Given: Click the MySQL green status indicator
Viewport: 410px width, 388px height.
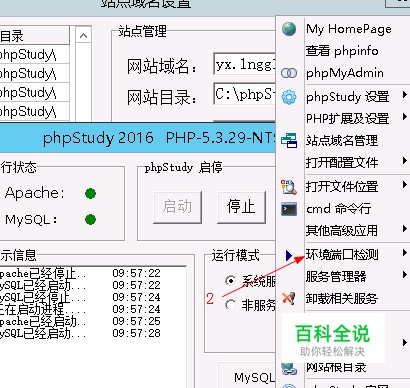Looking at the screenshot, I should point(90,220).
